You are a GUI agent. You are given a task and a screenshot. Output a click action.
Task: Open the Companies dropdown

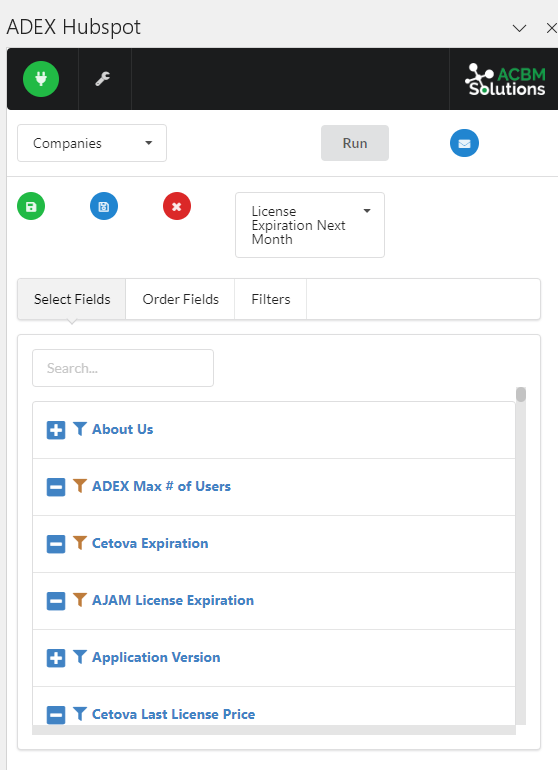click(92, 143)
